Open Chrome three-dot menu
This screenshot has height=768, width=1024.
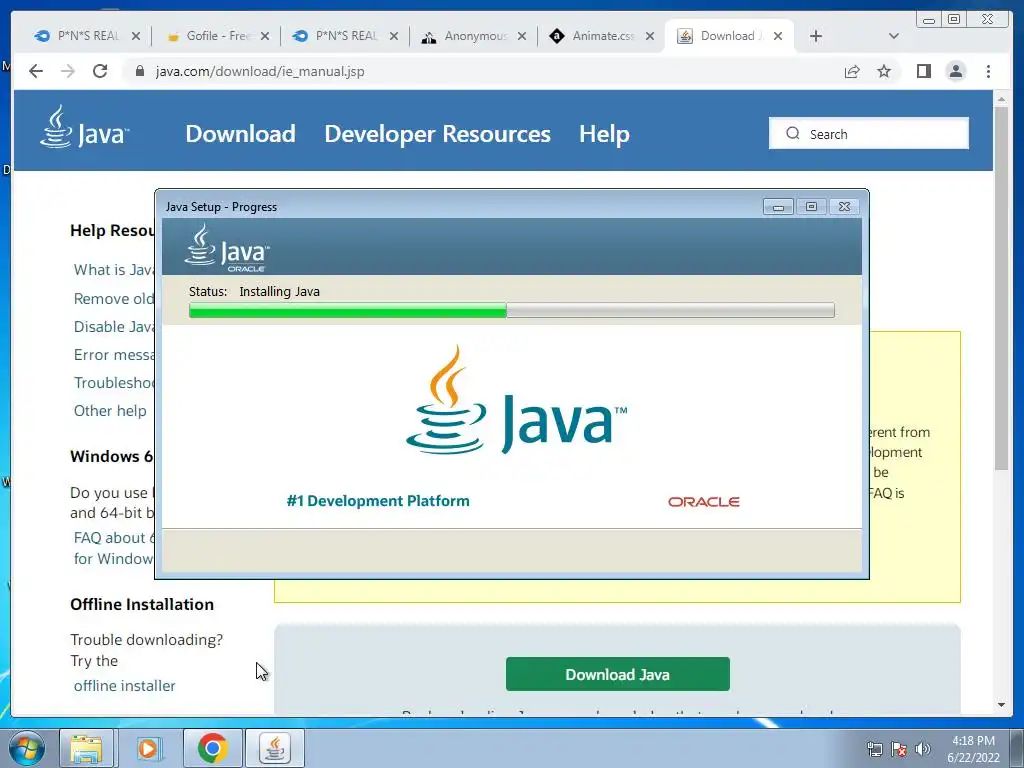(x=988, y=71)
